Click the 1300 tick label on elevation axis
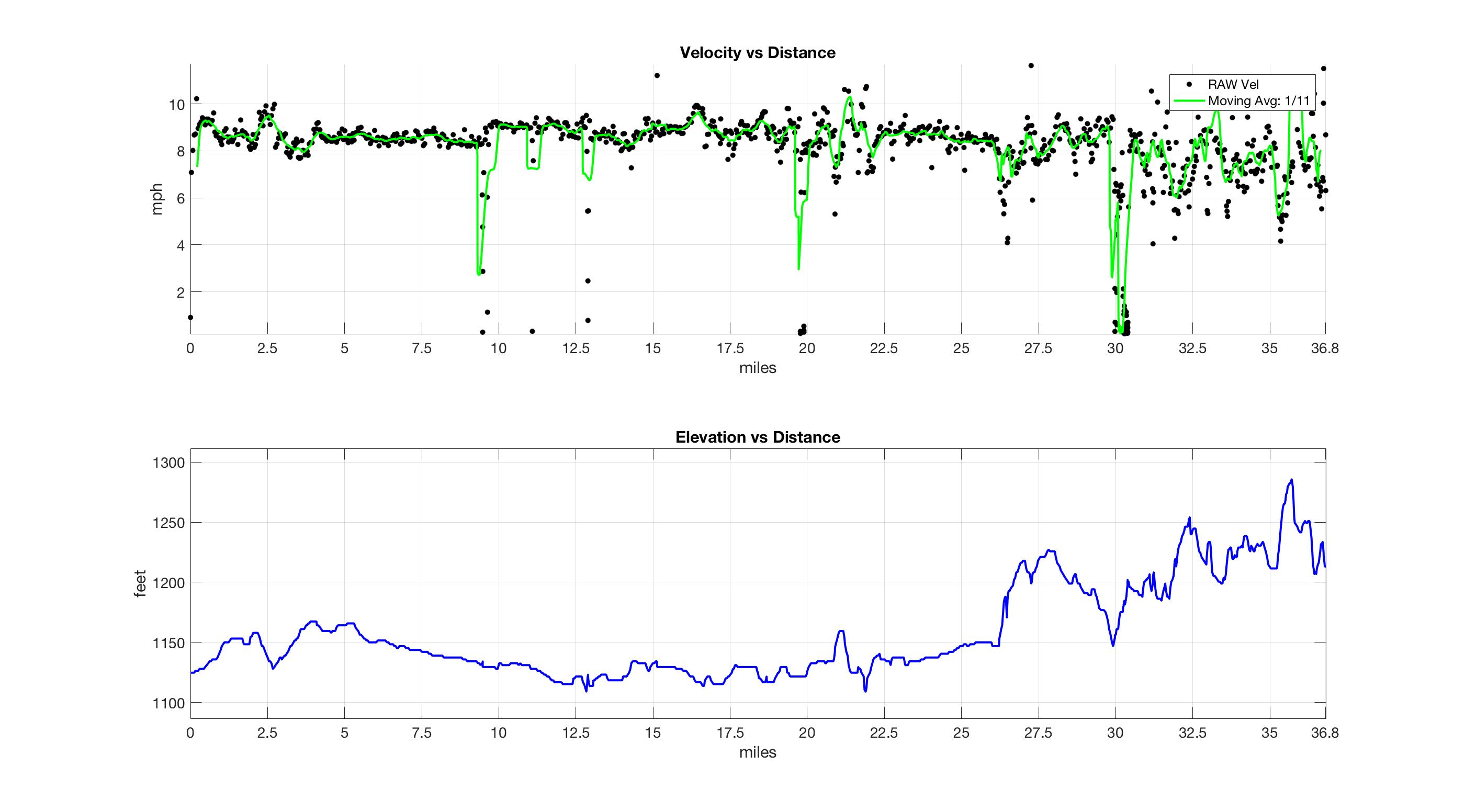The height and width of the screenshot is (812, 1465). coord(169,463)
